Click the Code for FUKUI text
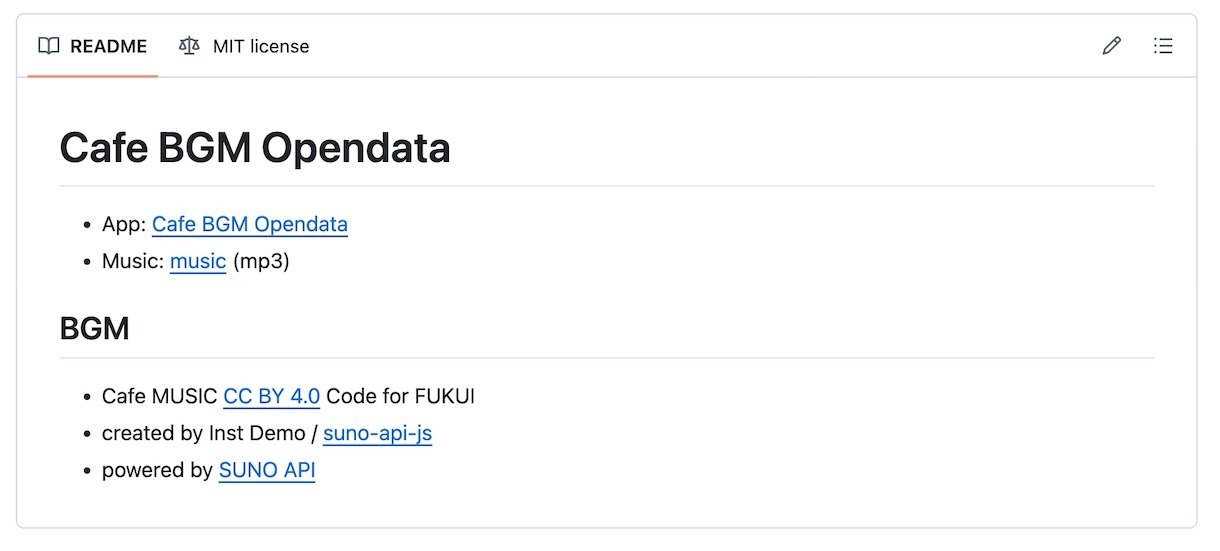Image resolution: width=1220 pixels, height=551 pixels. (x=400, y=396)
